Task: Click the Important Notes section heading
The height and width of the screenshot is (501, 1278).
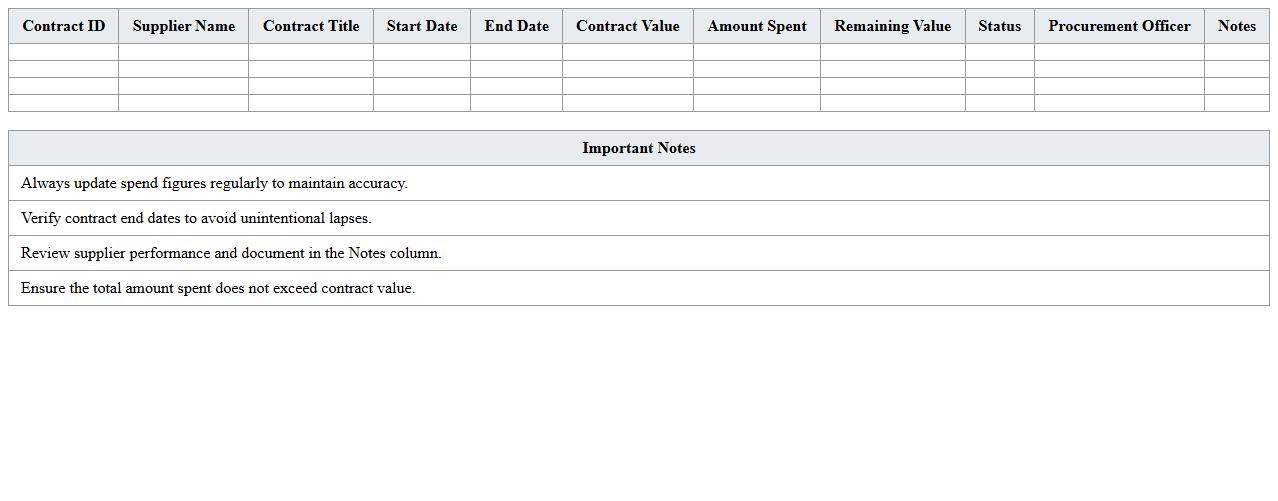Action: click(638, 148)
